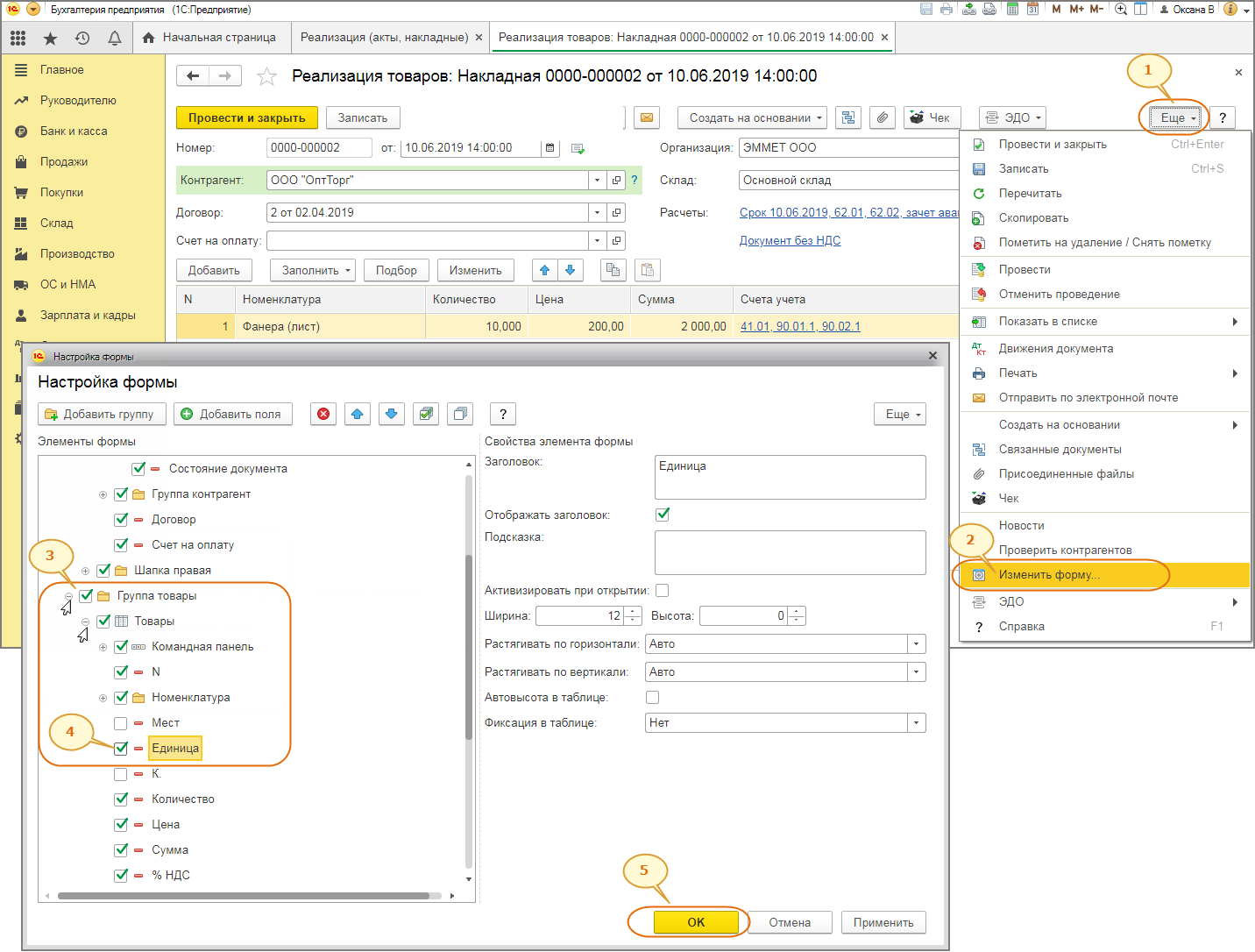The width and height of the screenshot is (1255, 952).
Task: Open favorites star in top toolbar
Action: click(x=50, y=38)
